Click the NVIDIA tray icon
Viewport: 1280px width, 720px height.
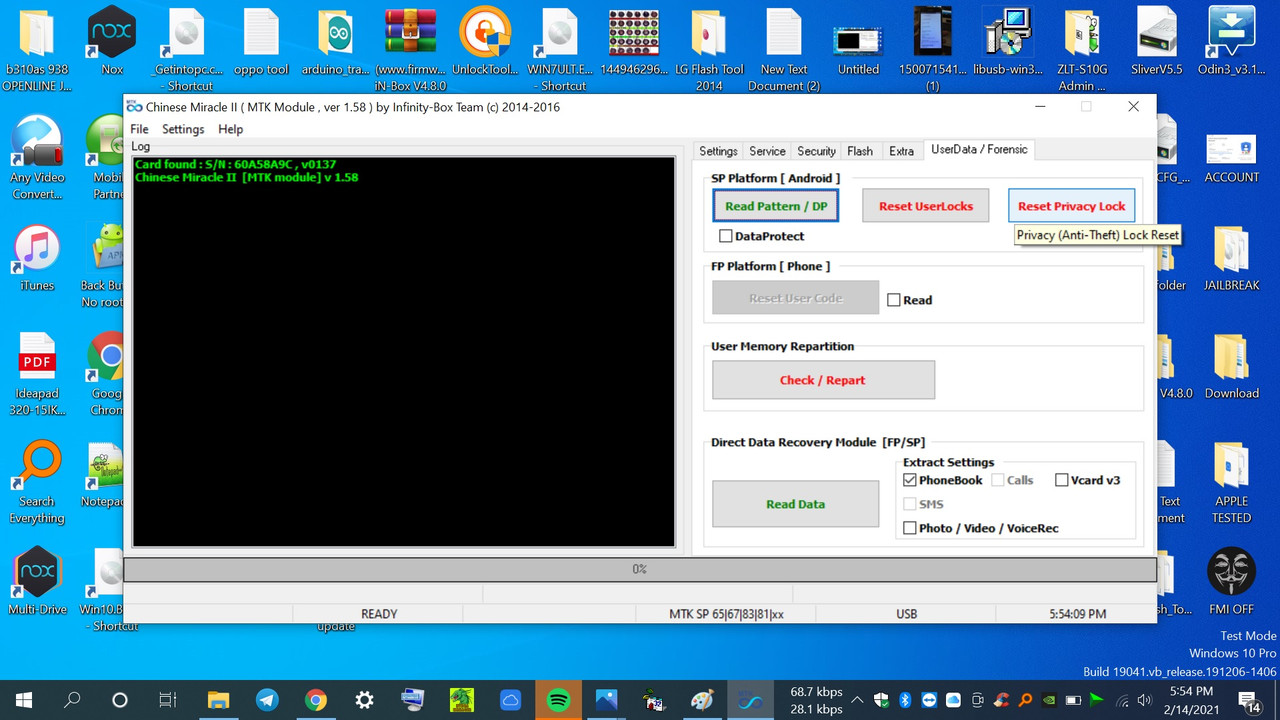1049,700
